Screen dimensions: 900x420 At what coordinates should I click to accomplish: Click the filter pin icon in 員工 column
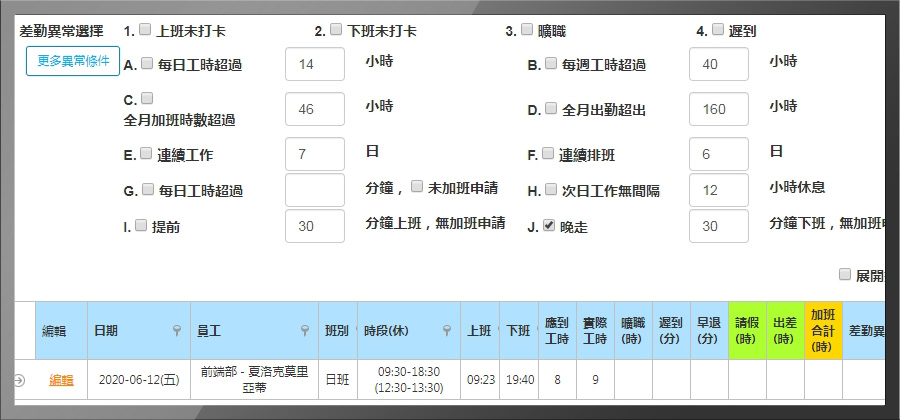coord(306,330)
